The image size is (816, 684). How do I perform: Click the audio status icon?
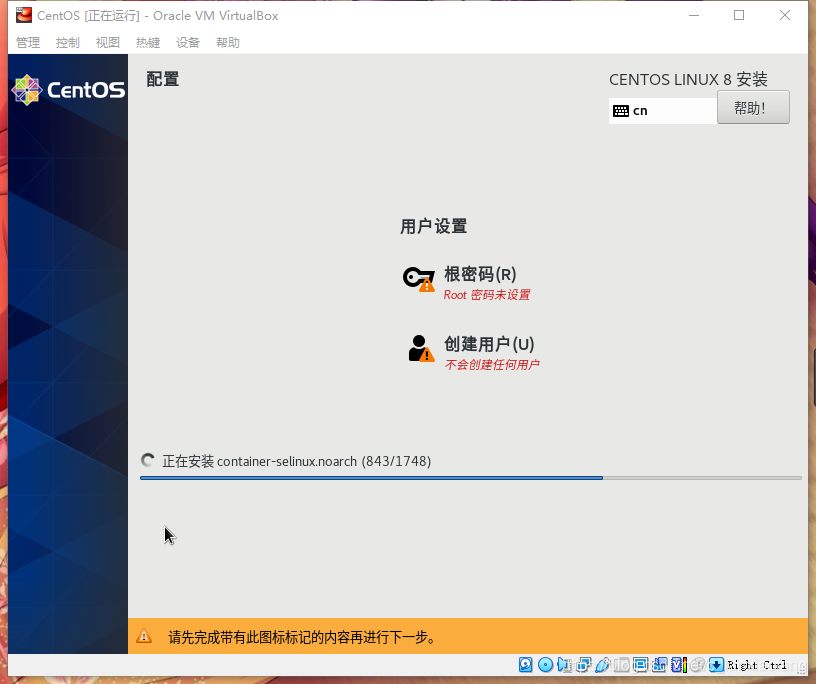point(564,665)
